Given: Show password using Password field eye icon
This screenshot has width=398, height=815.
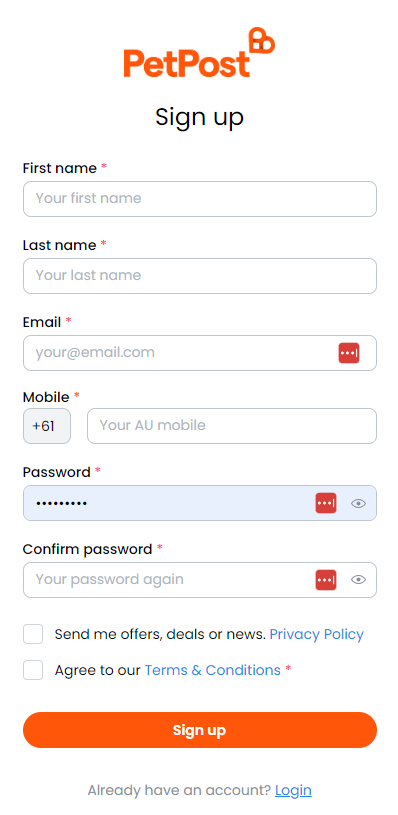Looking at the screenshot, I should tap(359, 503).
